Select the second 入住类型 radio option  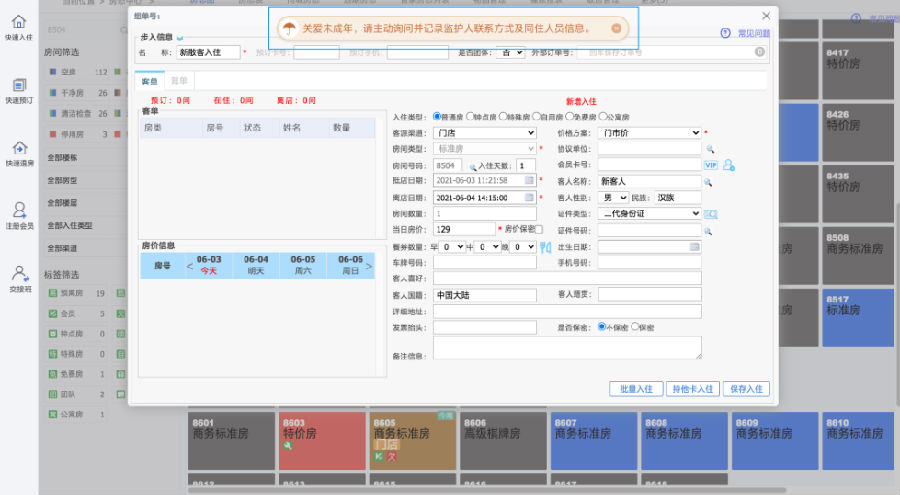click(470, 117)
